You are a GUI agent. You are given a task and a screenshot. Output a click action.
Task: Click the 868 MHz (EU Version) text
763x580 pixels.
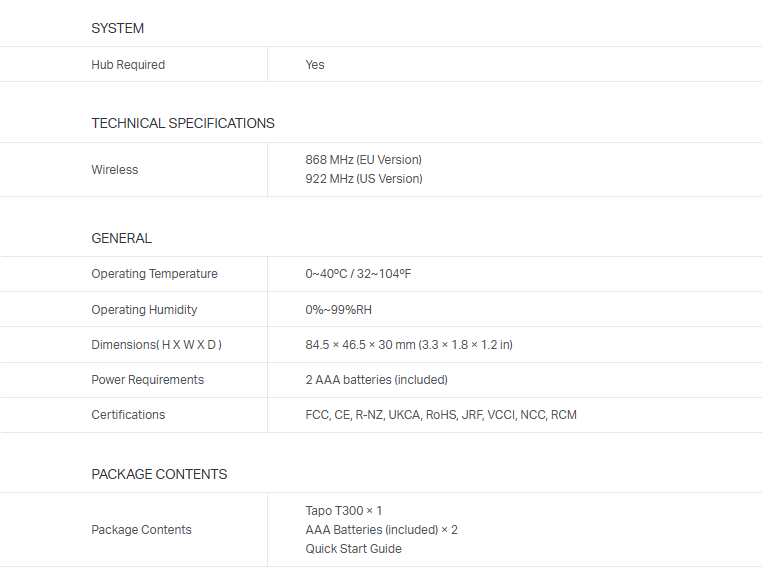pyautogui.click(x=363, y=160)
